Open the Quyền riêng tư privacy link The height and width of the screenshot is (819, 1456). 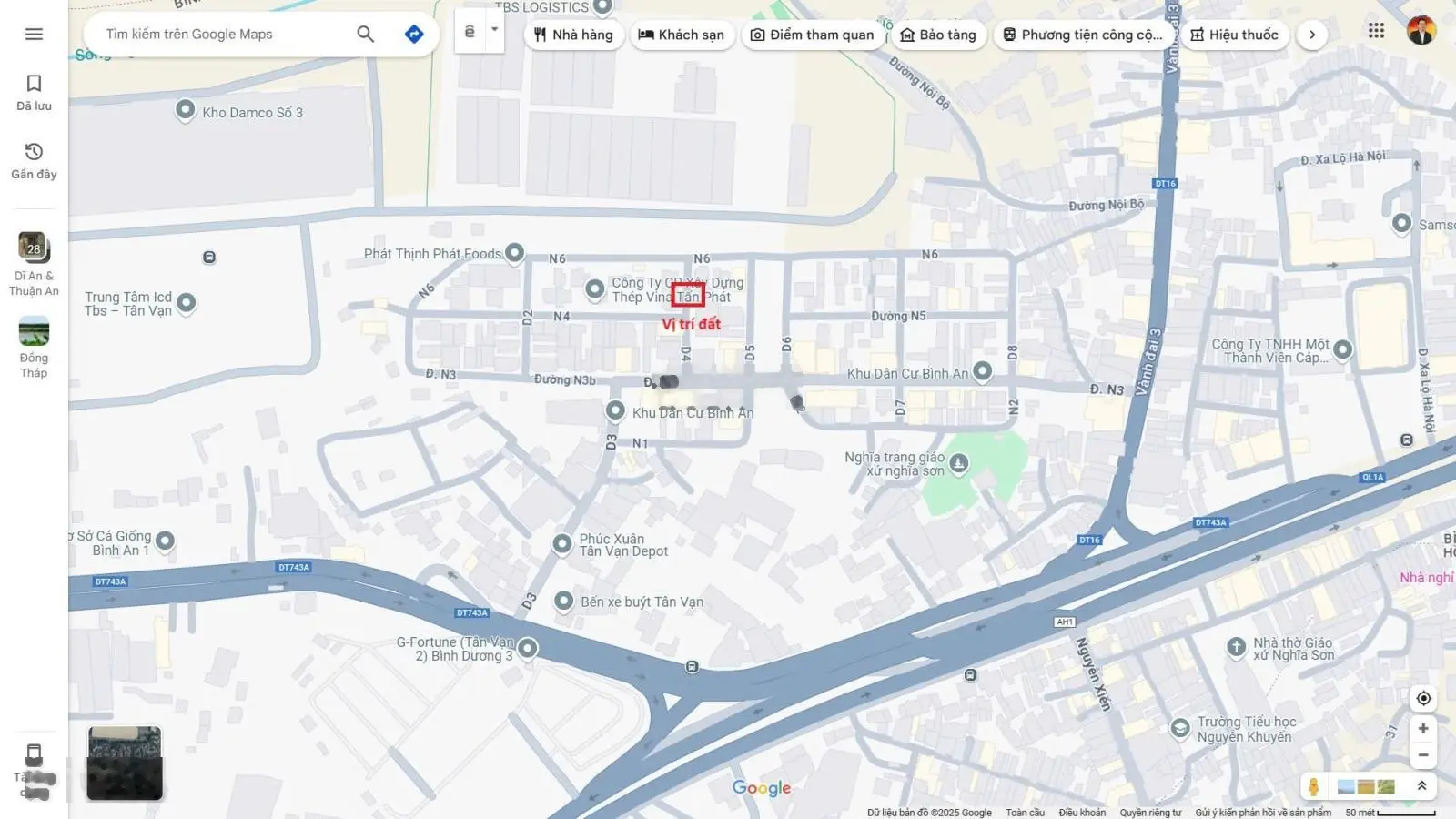[1150, 813]
